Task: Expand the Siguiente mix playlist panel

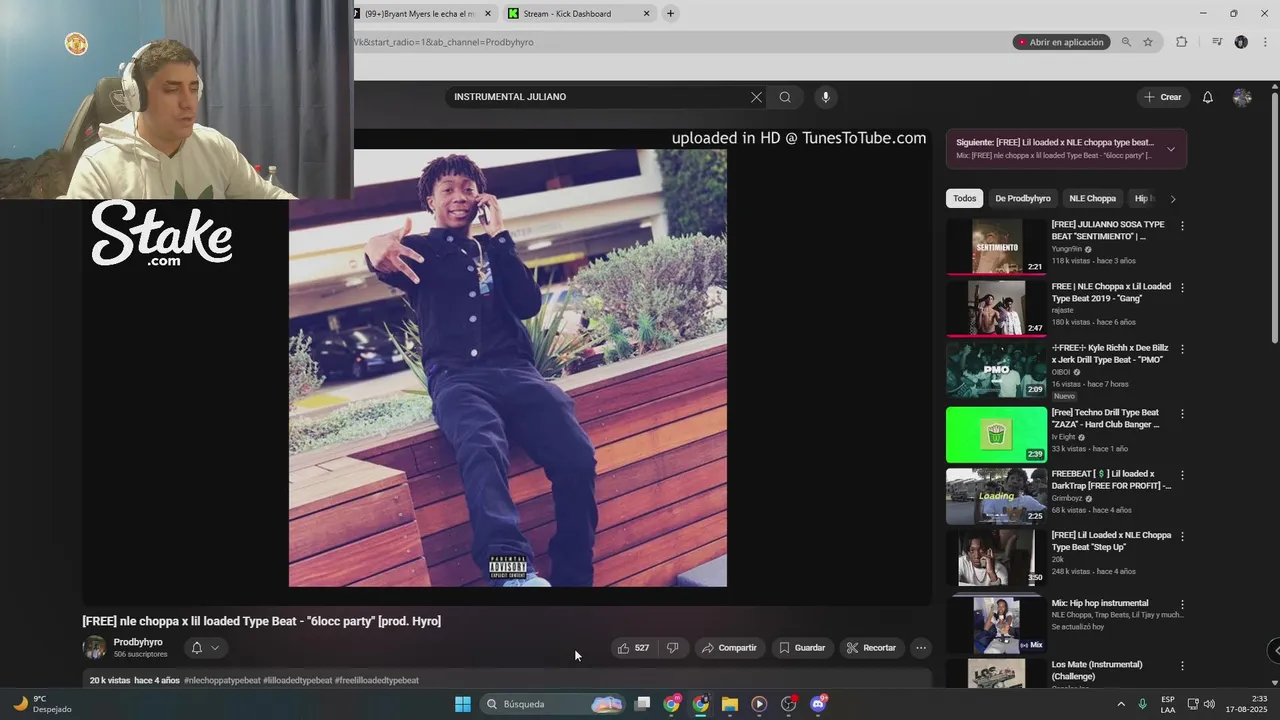Action: [x=1171, y=149]
